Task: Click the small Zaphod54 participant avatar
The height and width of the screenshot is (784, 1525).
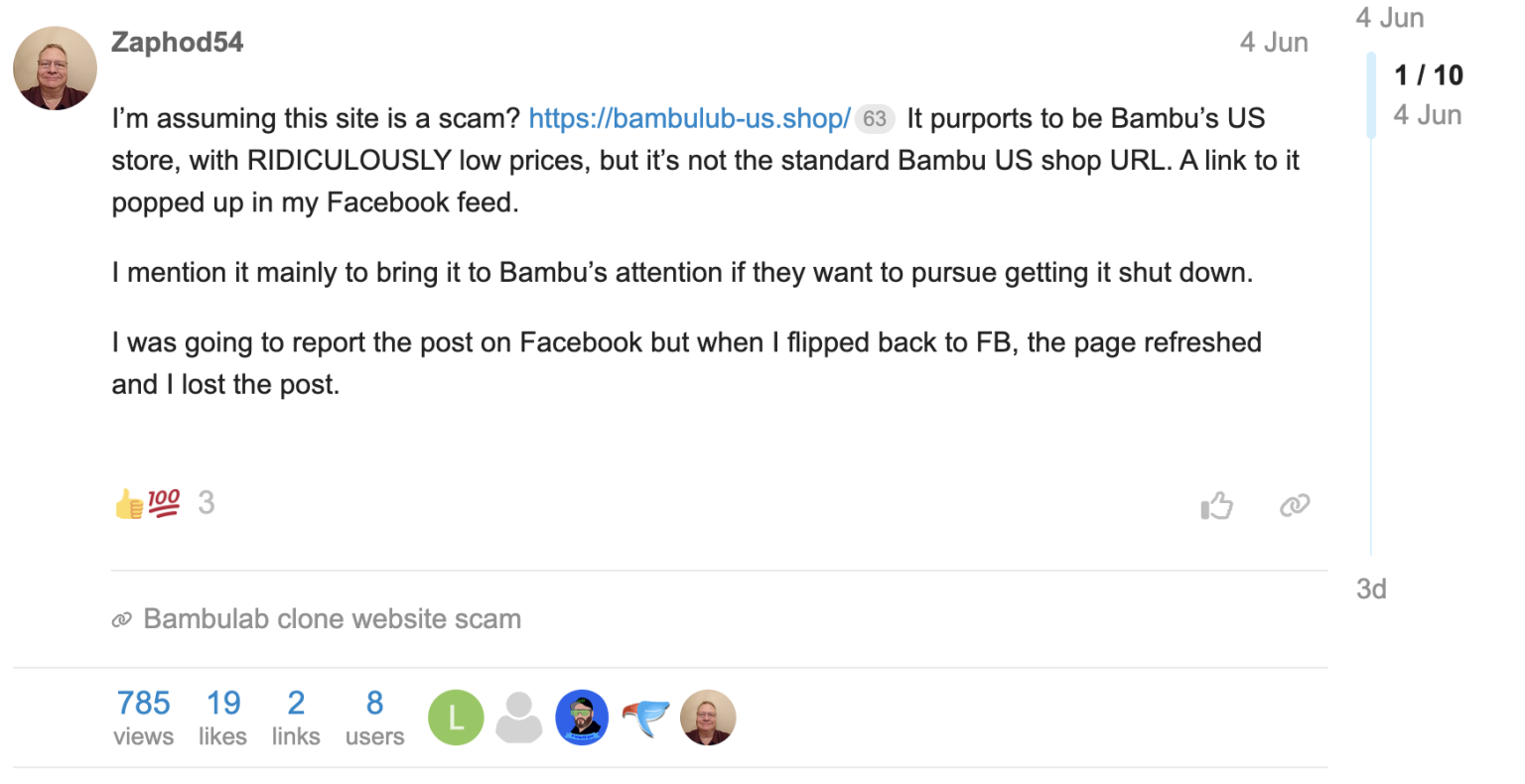Action: click(708, 718)
